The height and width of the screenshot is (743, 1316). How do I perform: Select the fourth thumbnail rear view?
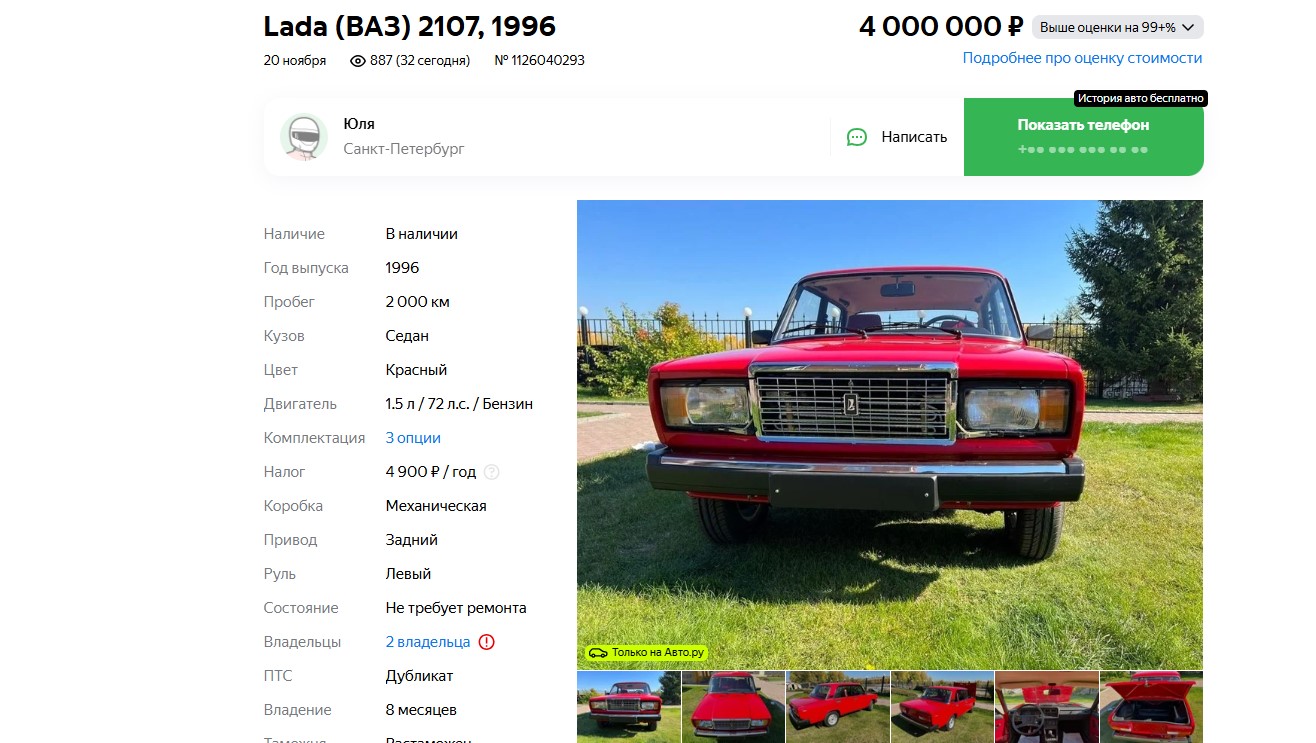point(942,707)
